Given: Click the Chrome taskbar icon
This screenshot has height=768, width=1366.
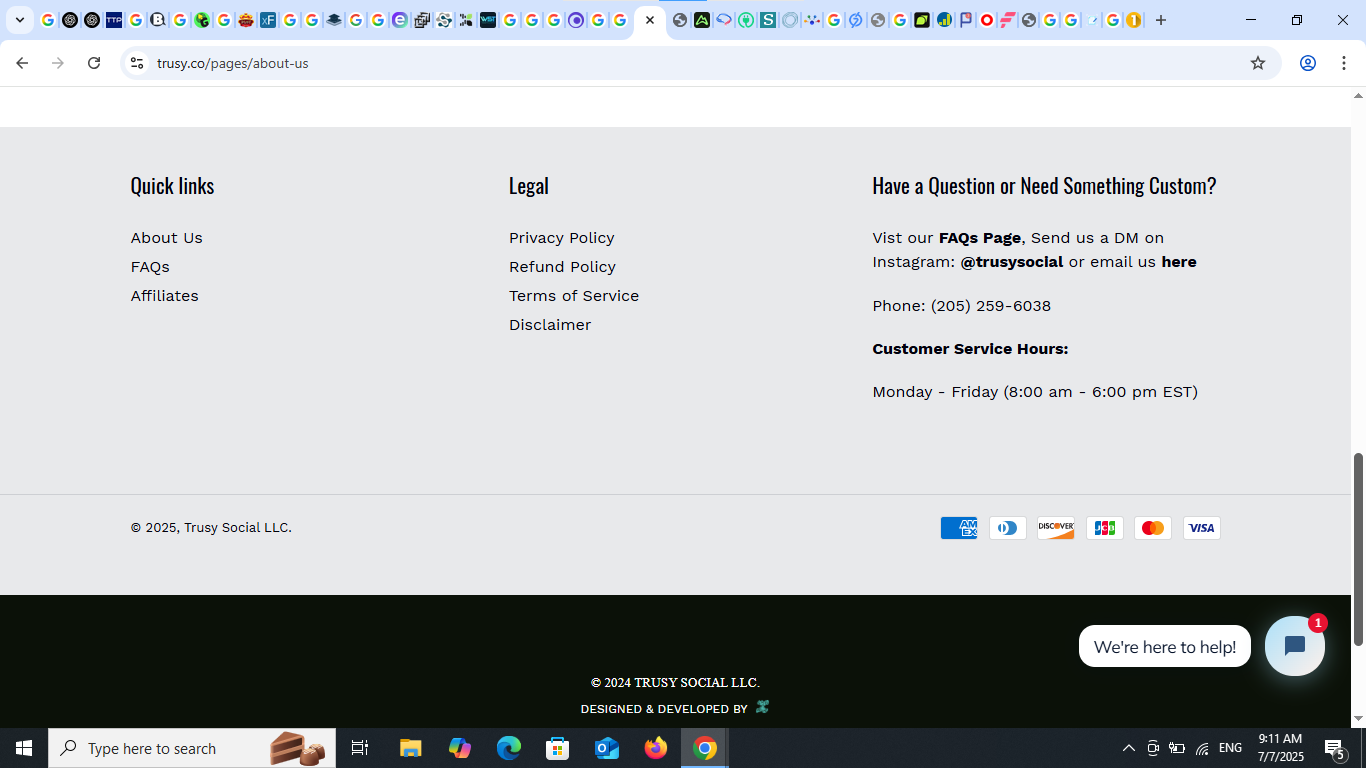Looking at the screenshot, I should tap(705, 748).
